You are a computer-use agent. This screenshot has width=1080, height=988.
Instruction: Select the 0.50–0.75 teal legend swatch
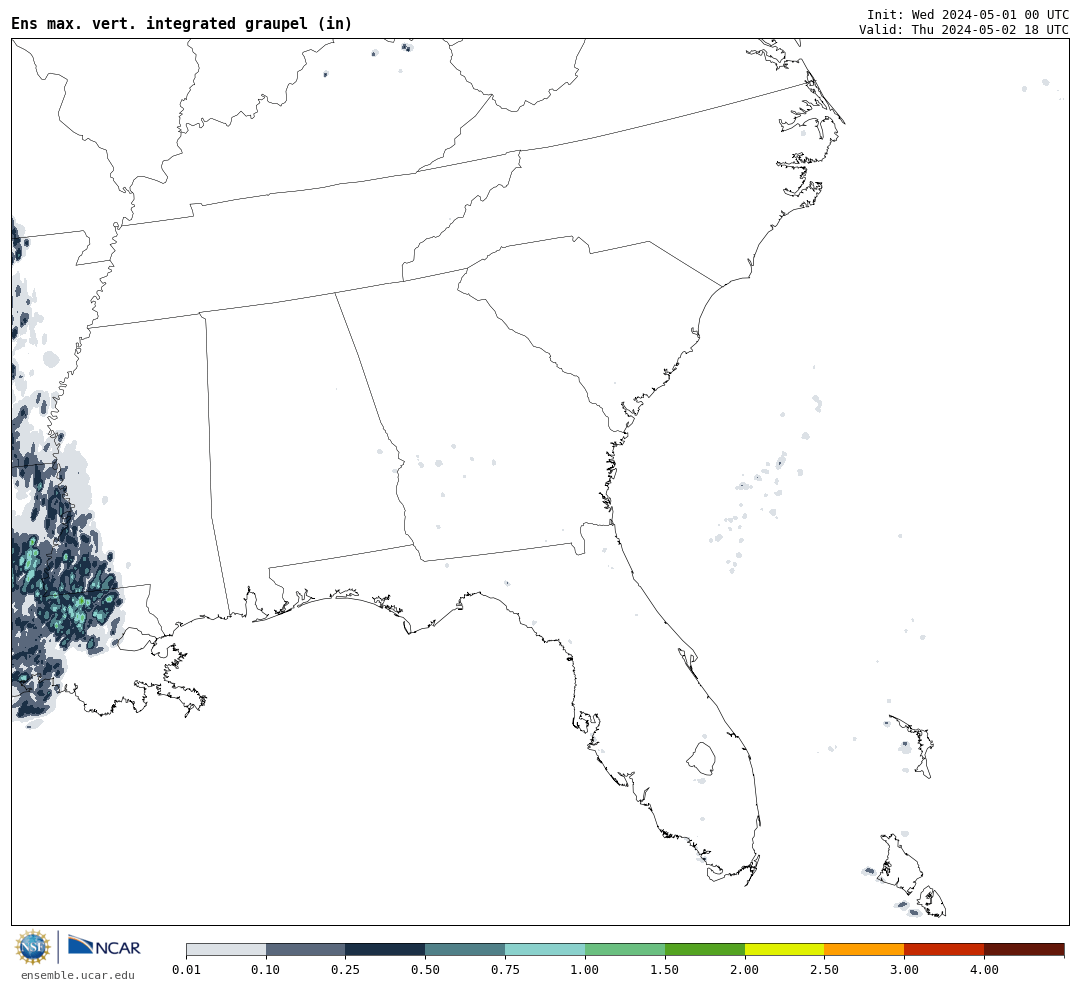(x=465, y=949)
